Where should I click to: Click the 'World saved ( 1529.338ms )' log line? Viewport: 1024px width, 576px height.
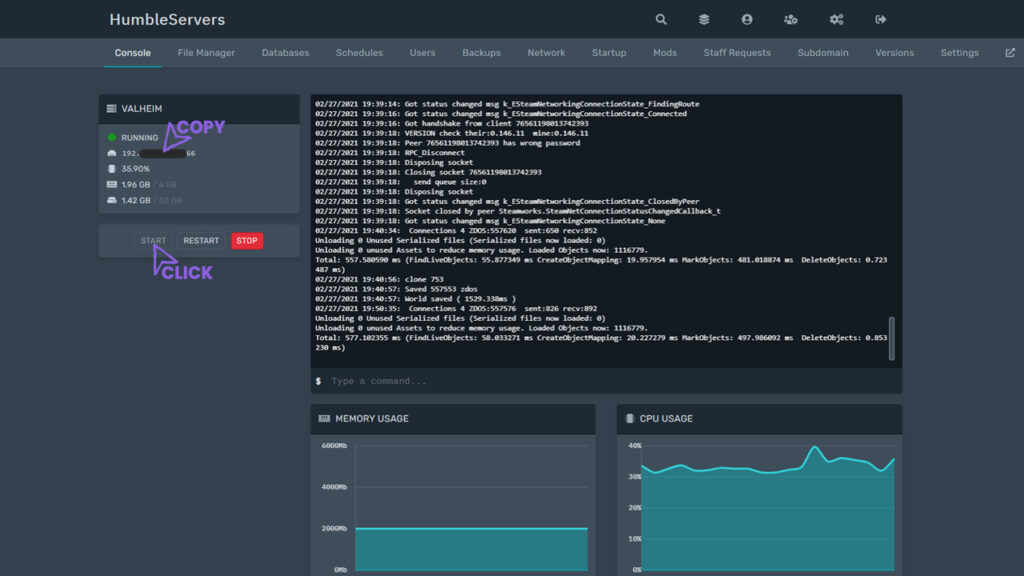pos(415,298)
